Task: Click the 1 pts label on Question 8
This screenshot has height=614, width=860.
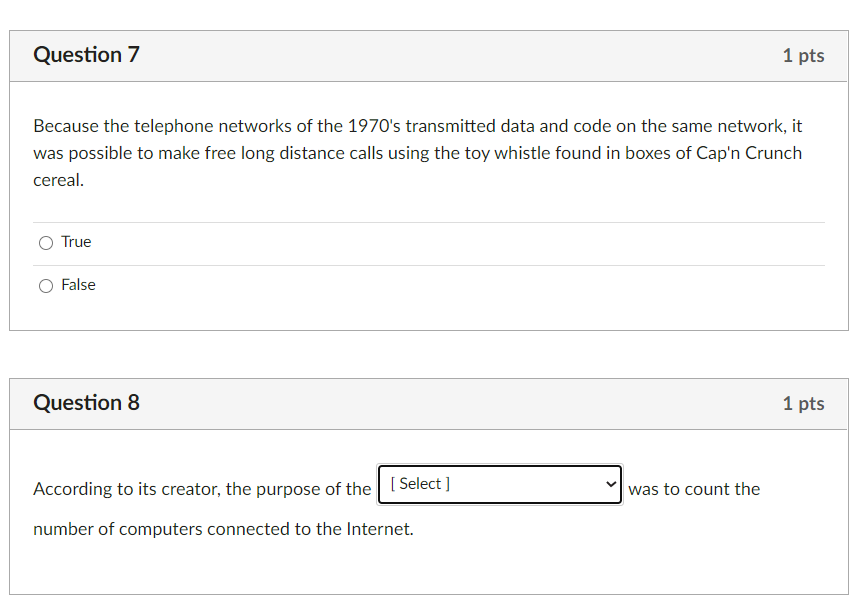Action: [803, 404]
